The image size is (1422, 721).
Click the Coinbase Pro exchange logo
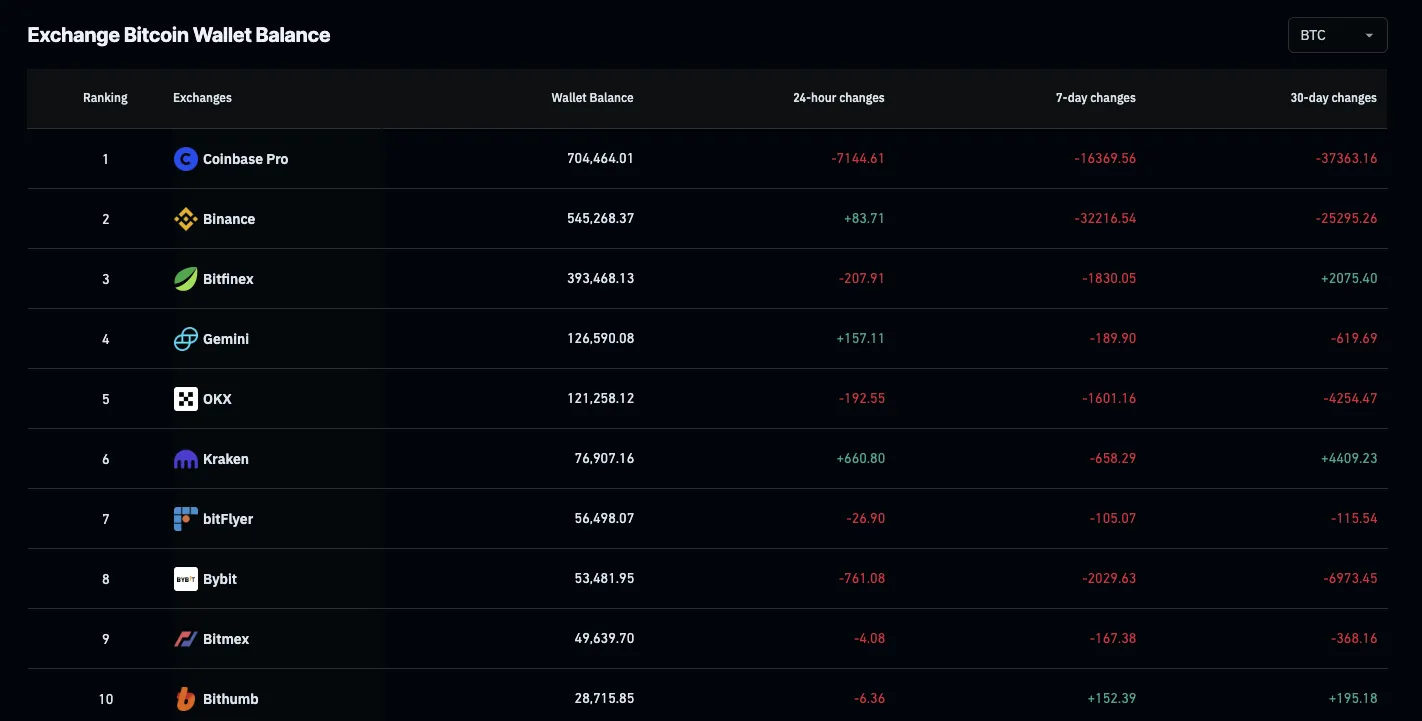click(x=185, y=158)
